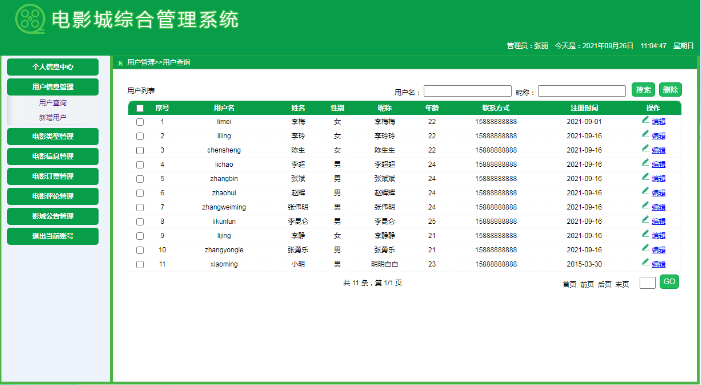Toggle the select-all checkbox in table header
Image resolution: width=701 pixels, height=385 pixels.
(x=140, y=108)
